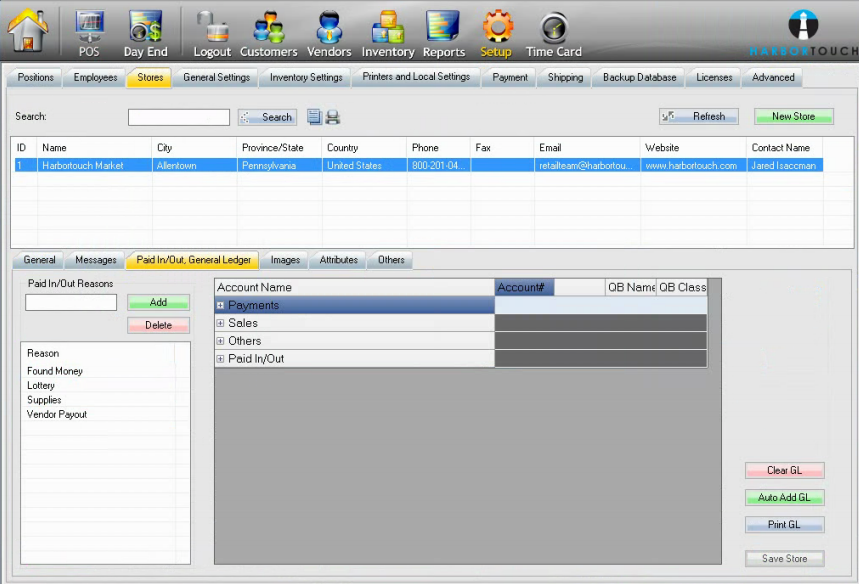The image size is (859, 584).
Task: Launch the POS register icon
Action: [x=89, y=30]
